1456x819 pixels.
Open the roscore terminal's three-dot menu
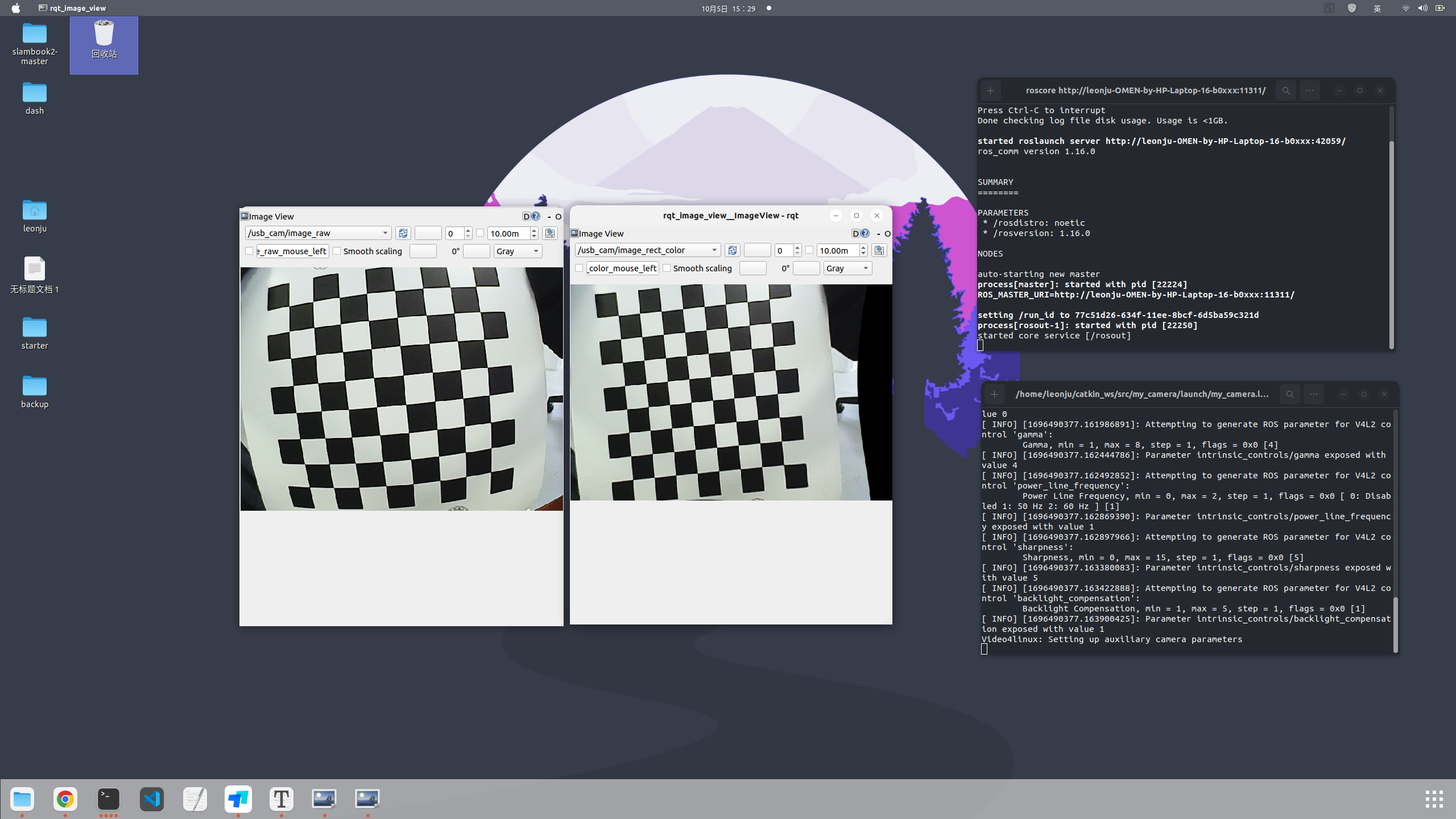[1310, 90]
